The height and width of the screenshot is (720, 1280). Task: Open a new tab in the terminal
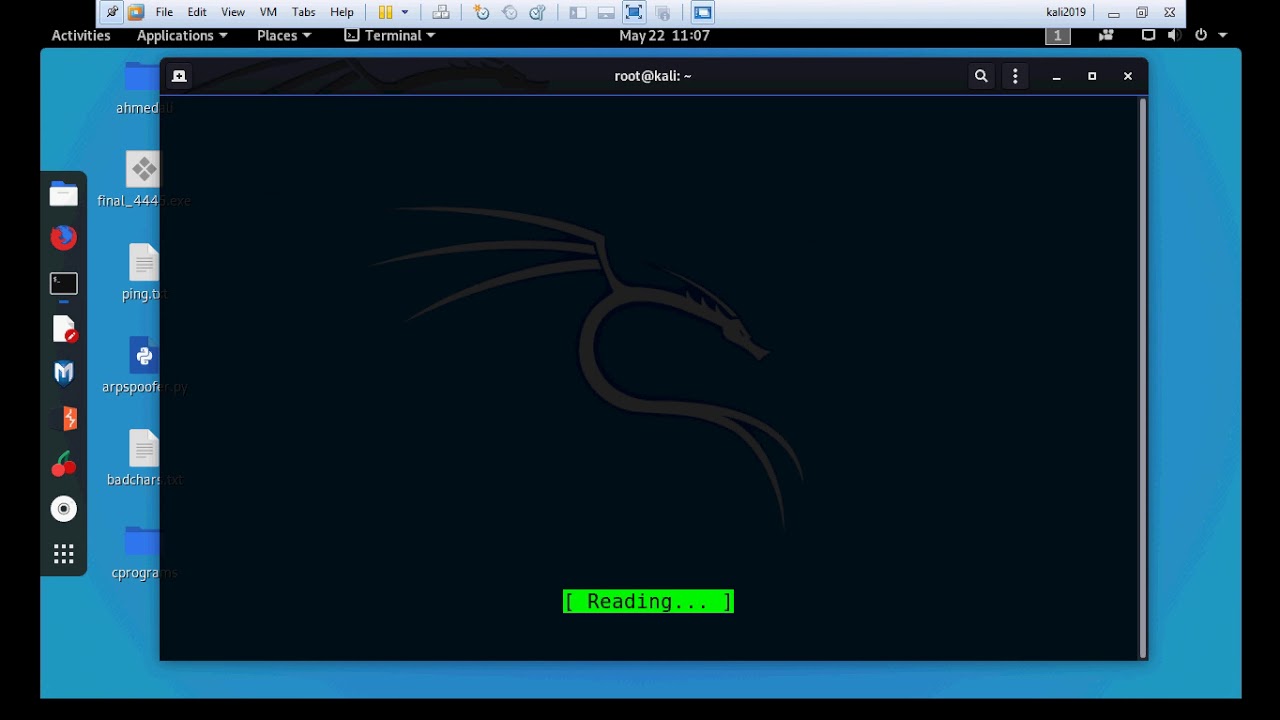click(x=179, y=76)
